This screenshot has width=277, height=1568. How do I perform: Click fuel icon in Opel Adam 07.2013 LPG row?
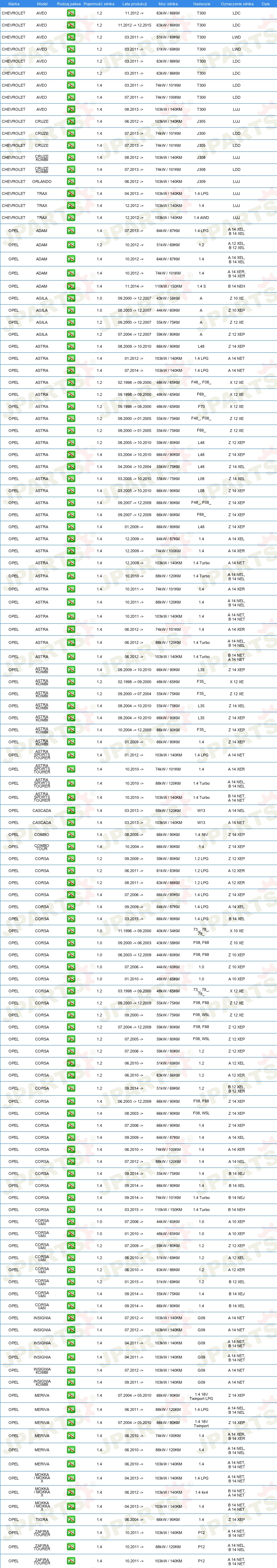pyautogui.click(x=71, y=231)
